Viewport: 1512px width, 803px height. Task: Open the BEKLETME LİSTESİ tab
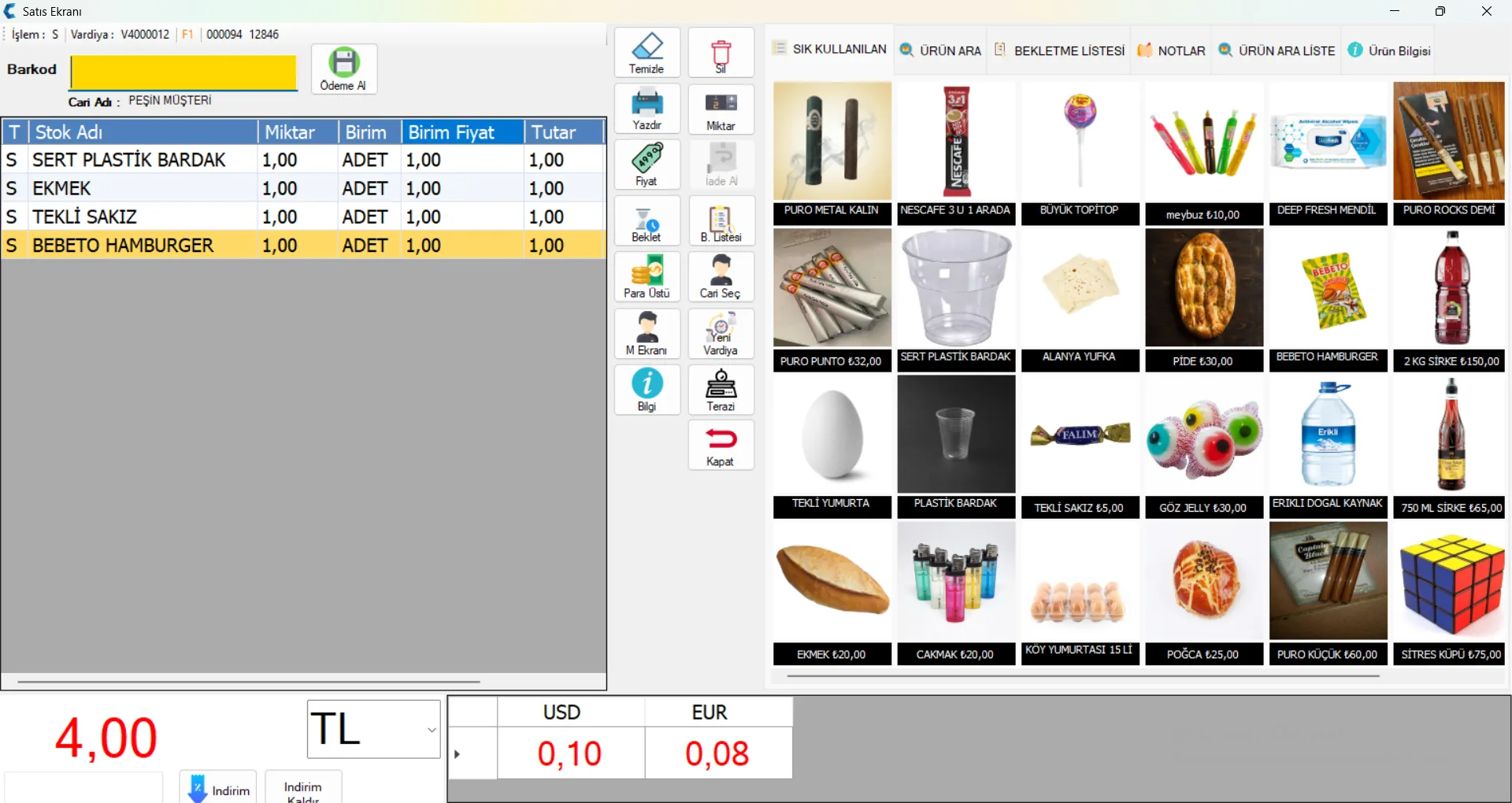(1059, 50)
